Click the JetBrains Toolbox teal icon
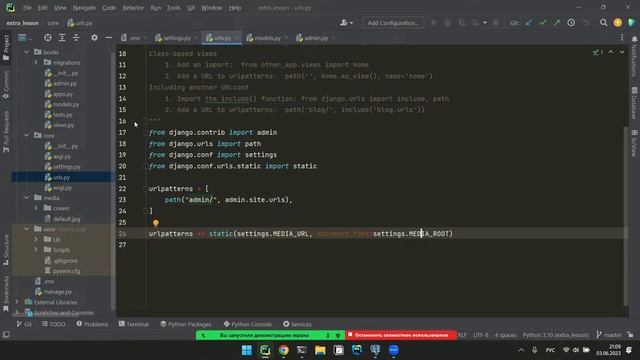 coord(631,23)
